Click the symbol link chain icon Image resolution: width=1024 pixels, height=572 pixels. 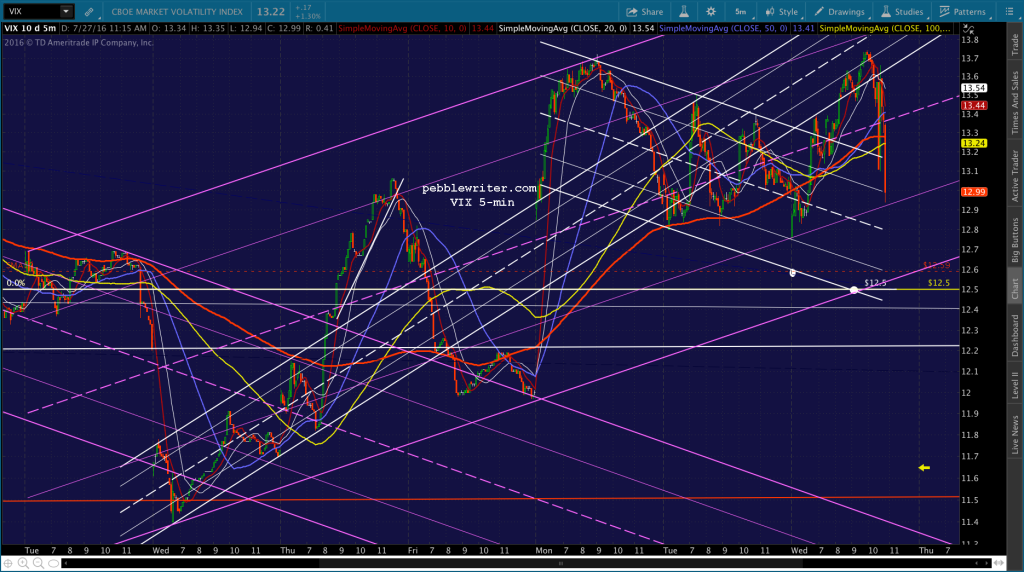point(89,12)
